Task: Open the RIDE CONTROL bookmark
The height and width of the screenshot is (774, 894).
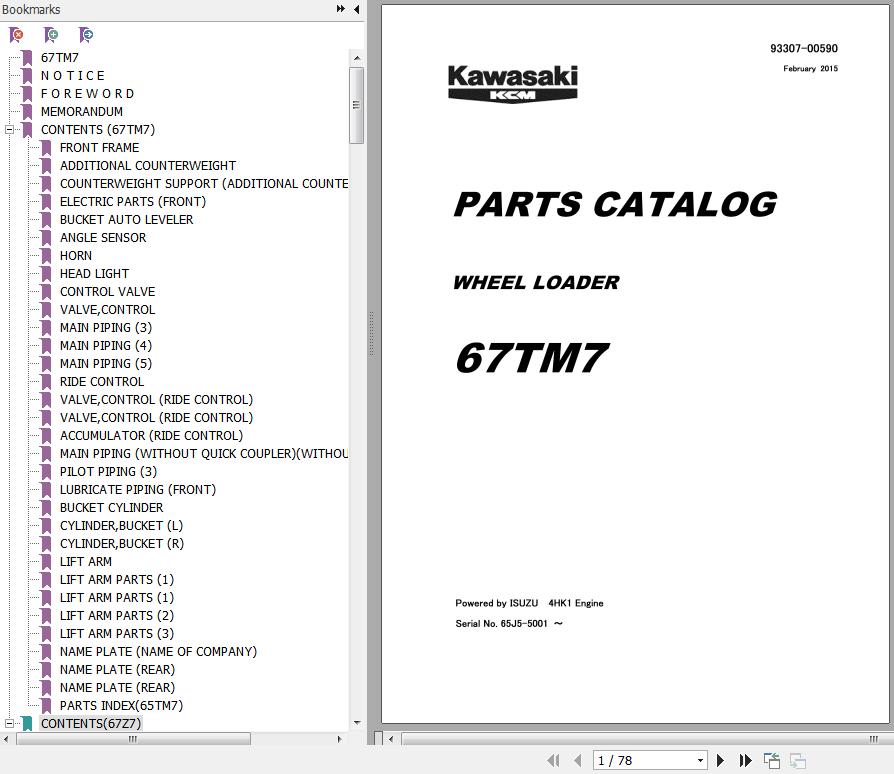Action: pyautogui.click(x=101, y=382)
